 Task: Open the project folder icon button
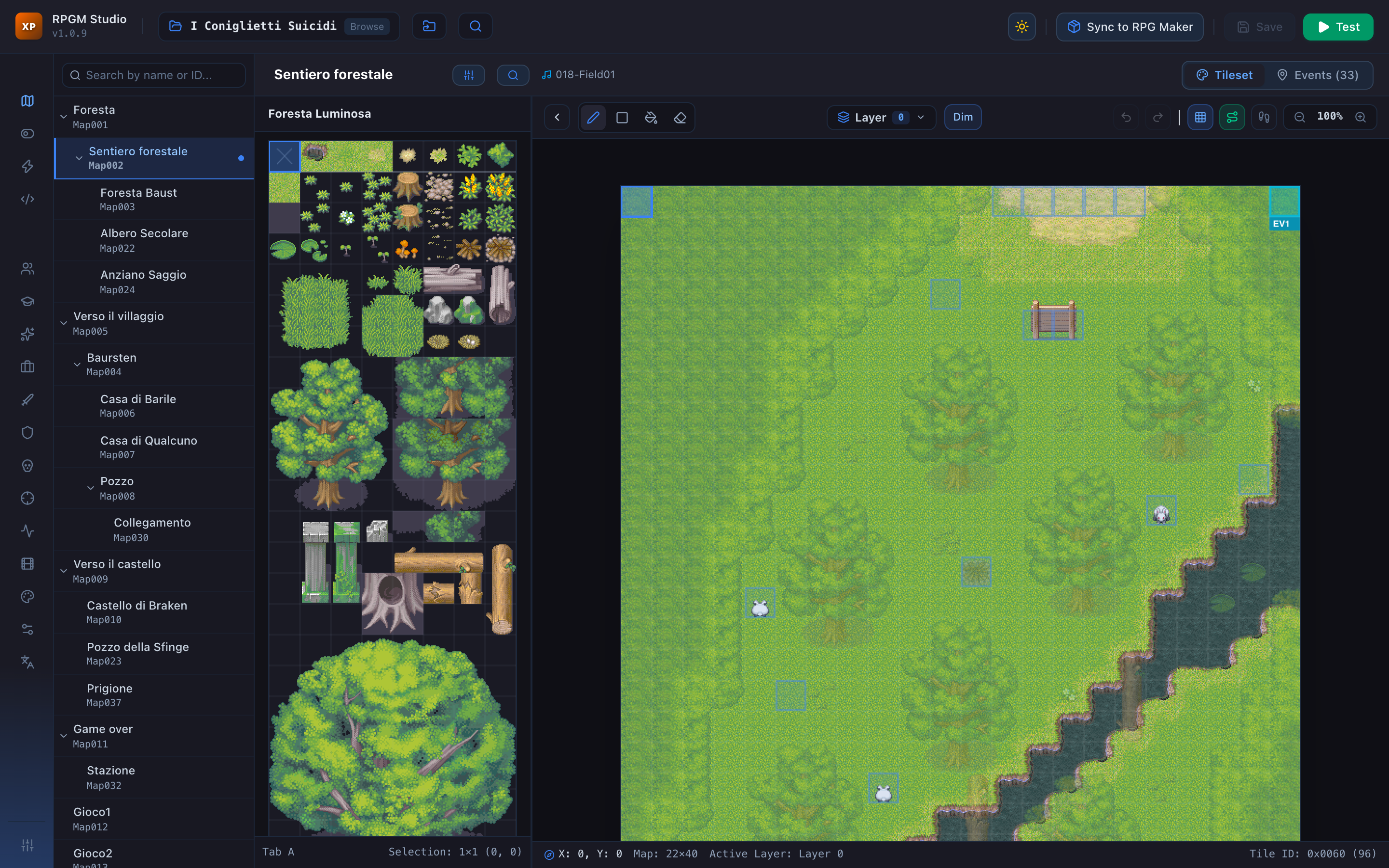tap(429, 26)
